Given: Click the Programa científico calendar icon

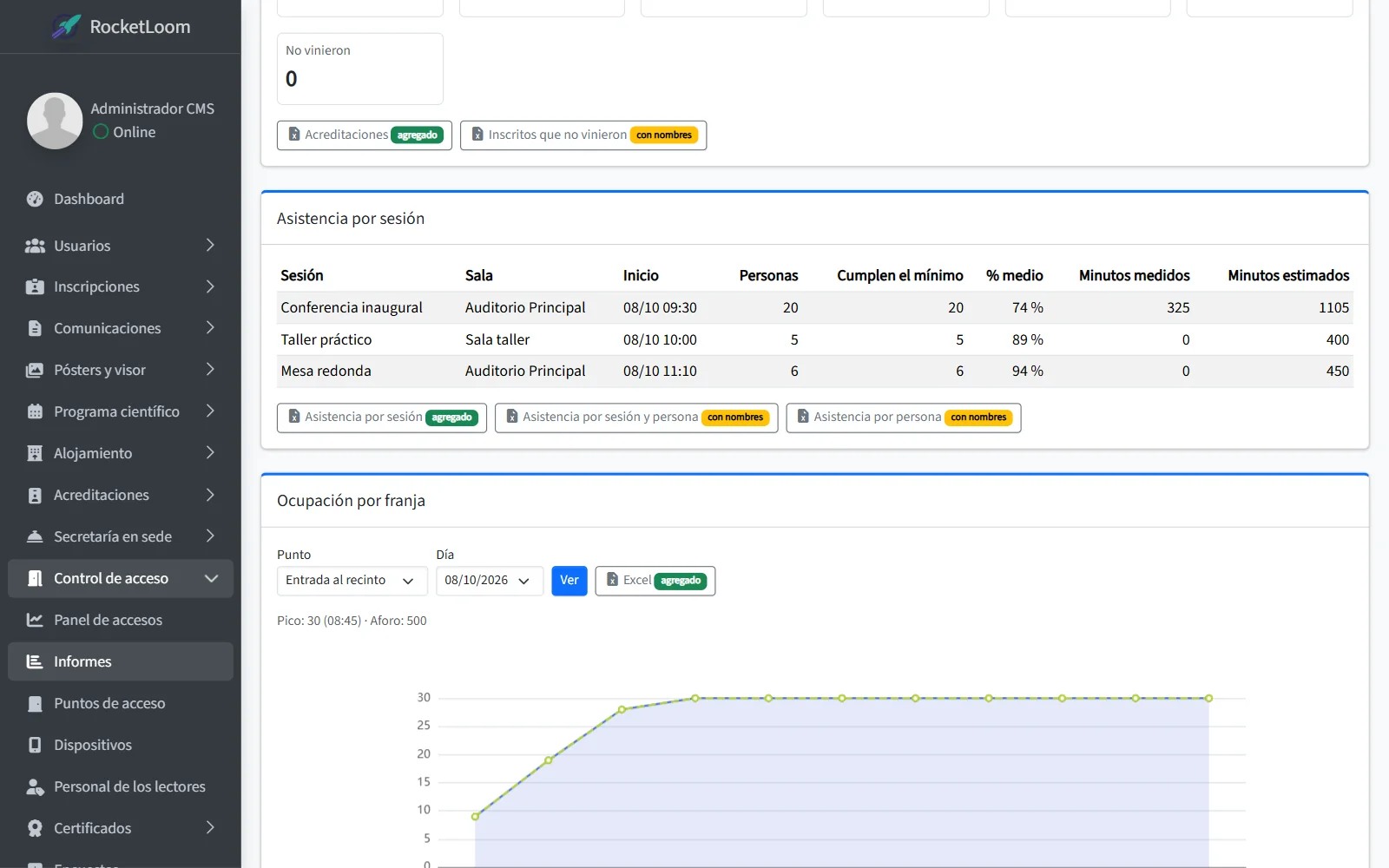Looking at the screenshot, I should pos(35,411).
